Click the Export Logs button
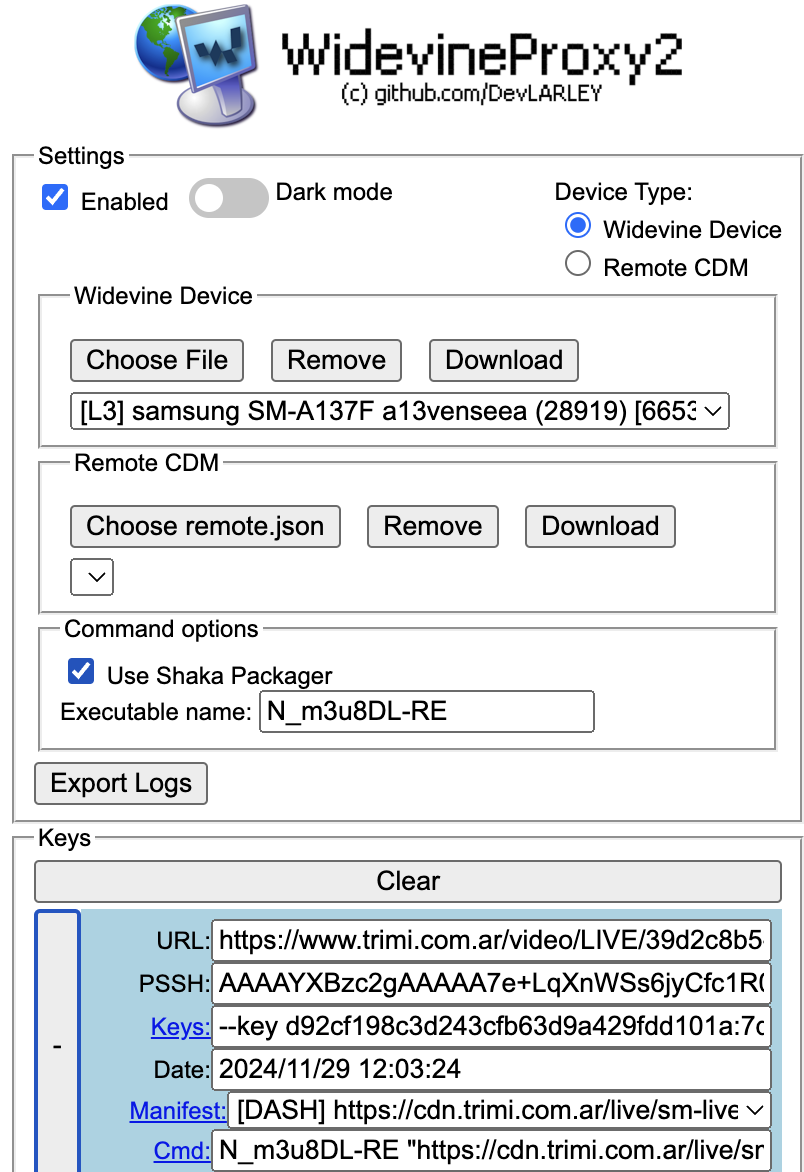The image size is (804, 1172). tap(121, 783)
